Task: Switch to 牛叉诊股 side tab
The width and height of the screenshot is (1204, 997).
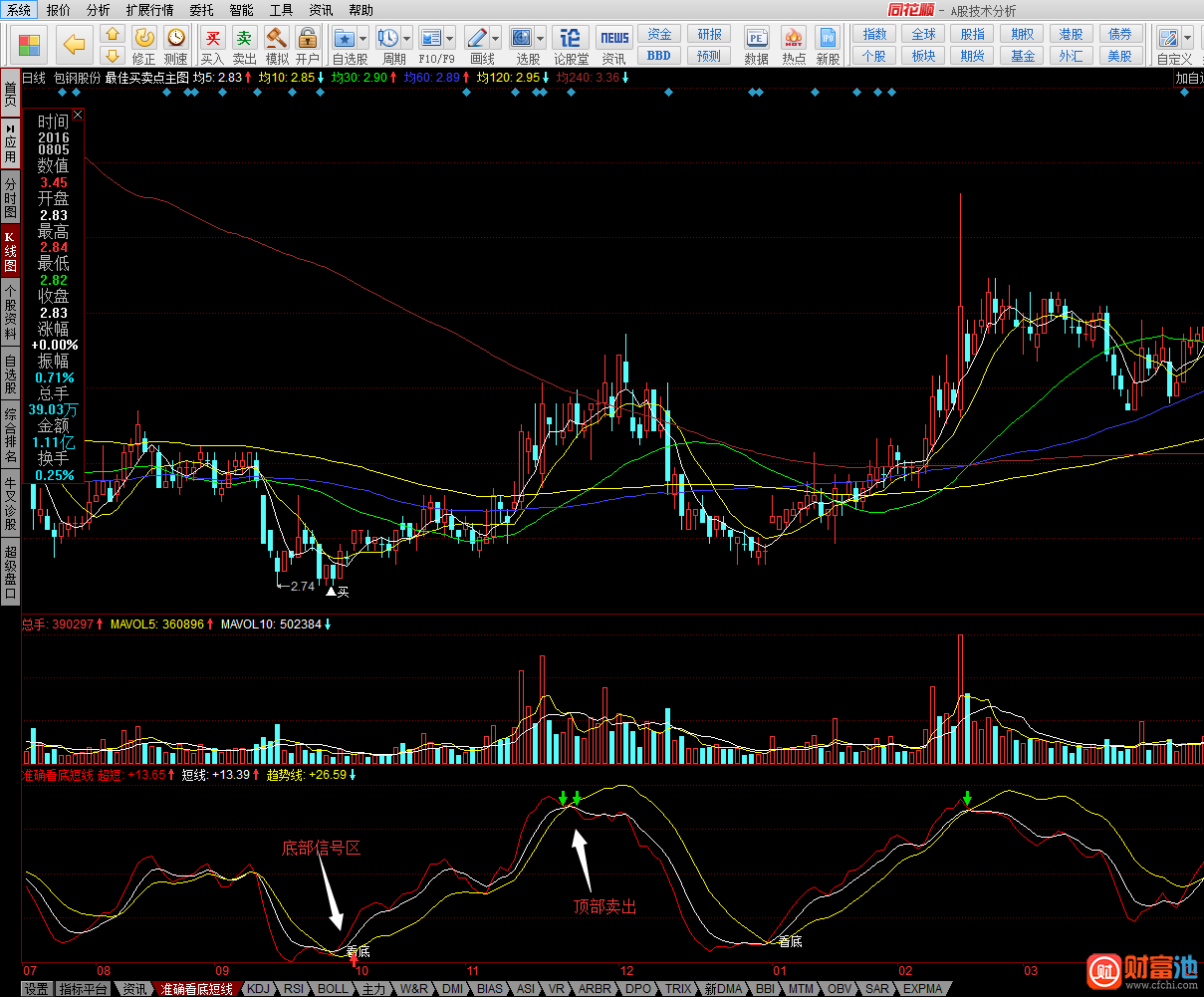Action: click(10, 503)
